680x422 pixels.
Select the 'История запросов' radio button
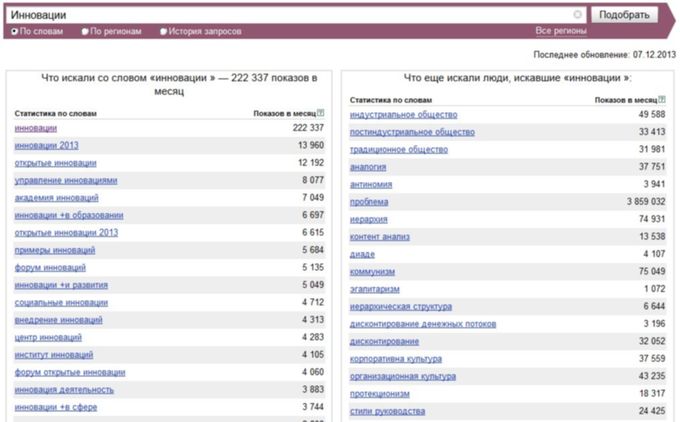click(163, 31)
